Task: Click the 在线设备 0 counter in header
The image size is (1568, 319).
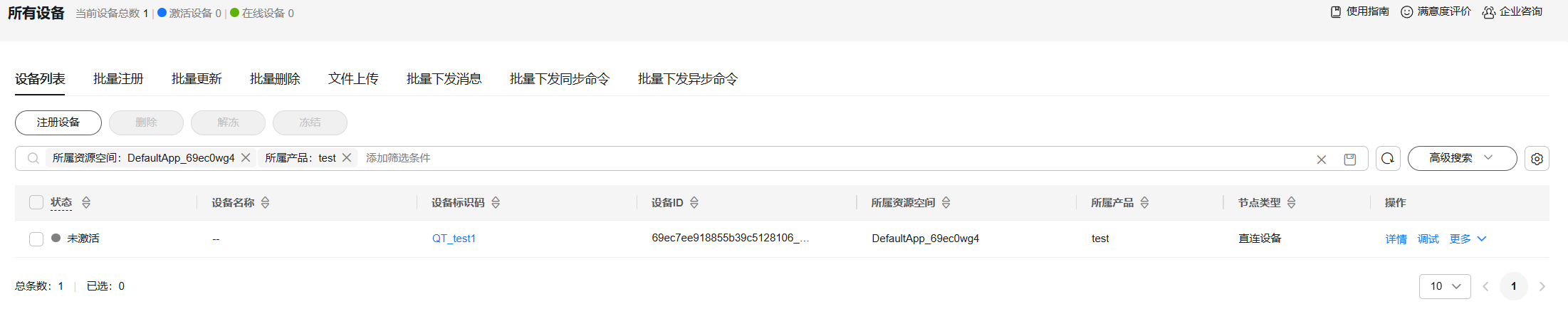Action: (x=262, y=14)
